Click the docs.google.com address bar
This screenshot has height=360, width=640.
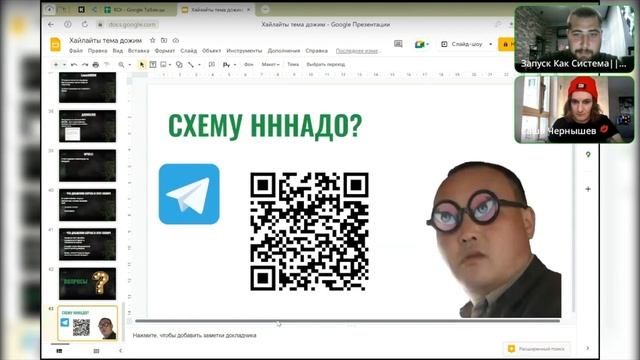132,24
